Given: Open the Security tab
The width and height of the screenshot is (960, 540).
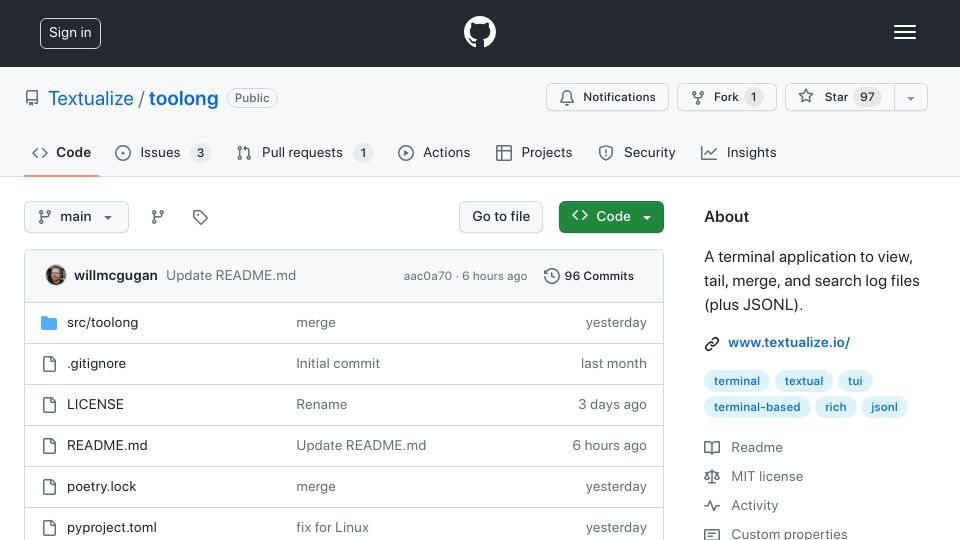Looking at the screenshot, I should (x=637, y=152).
